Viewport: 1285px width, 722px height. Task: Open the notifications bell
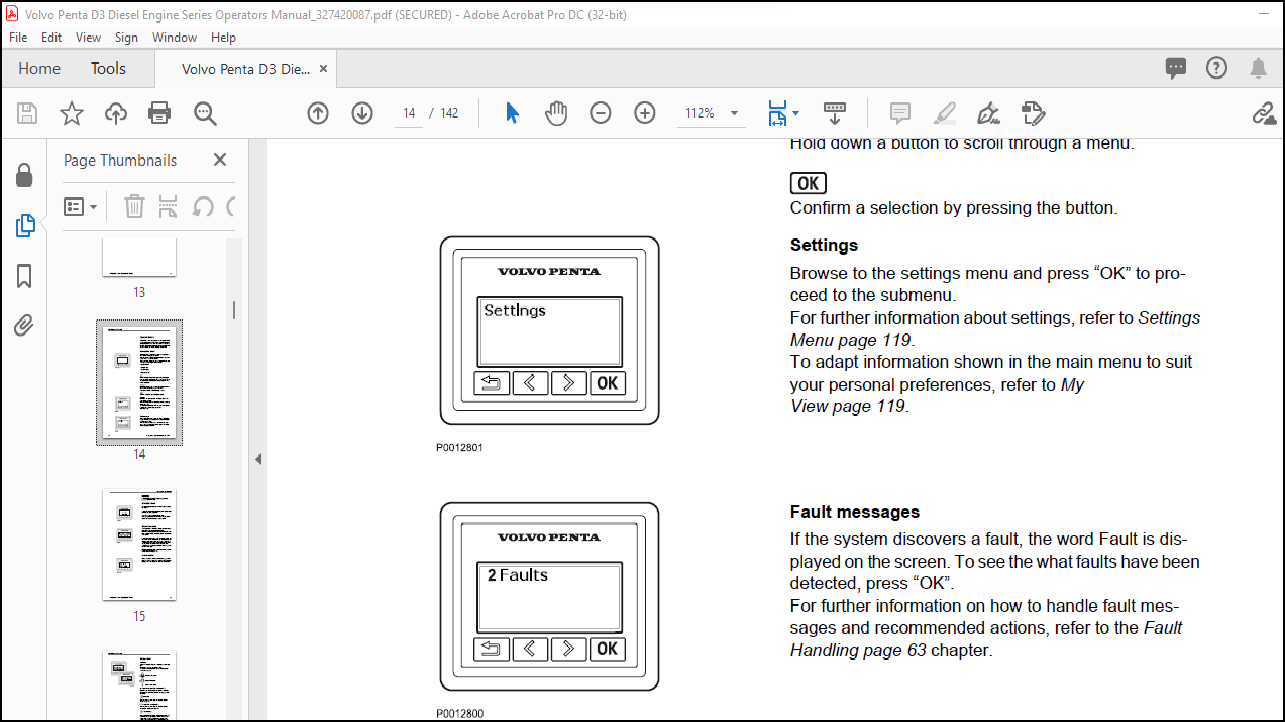1258,68
